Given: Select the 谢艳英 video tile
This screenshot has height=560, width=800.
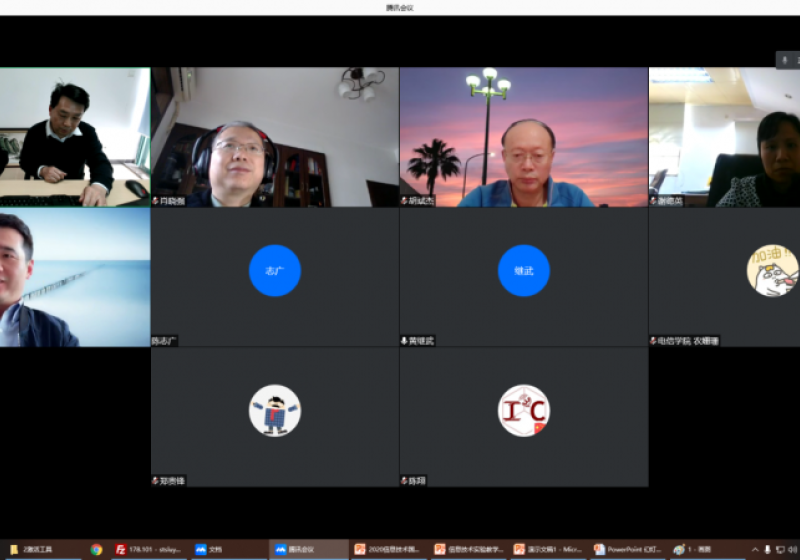Looking at the screenshot, I should 724,137.
